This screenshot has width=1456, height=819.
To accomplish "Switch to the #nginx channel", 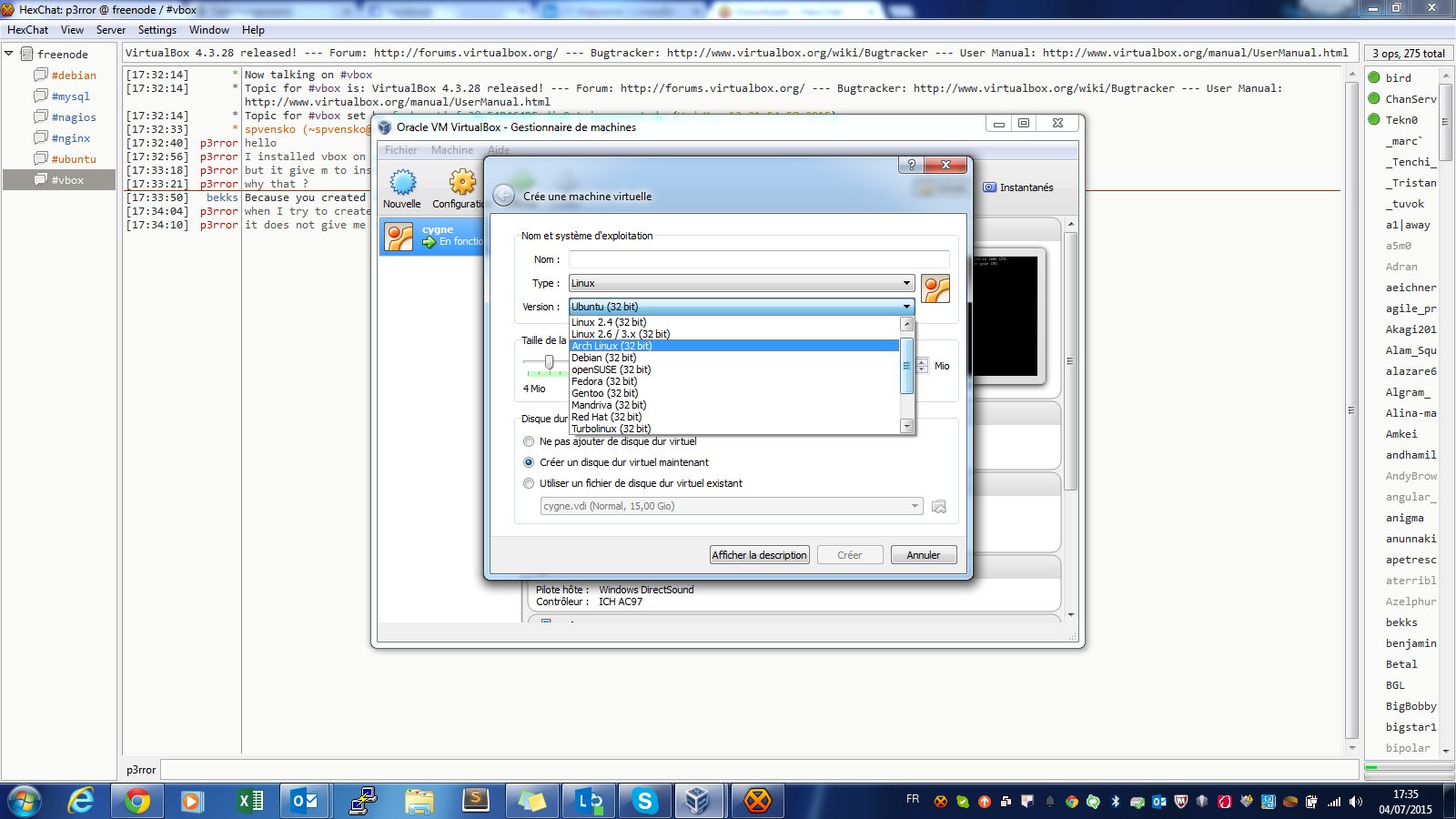I will click(x=70, y=138).
